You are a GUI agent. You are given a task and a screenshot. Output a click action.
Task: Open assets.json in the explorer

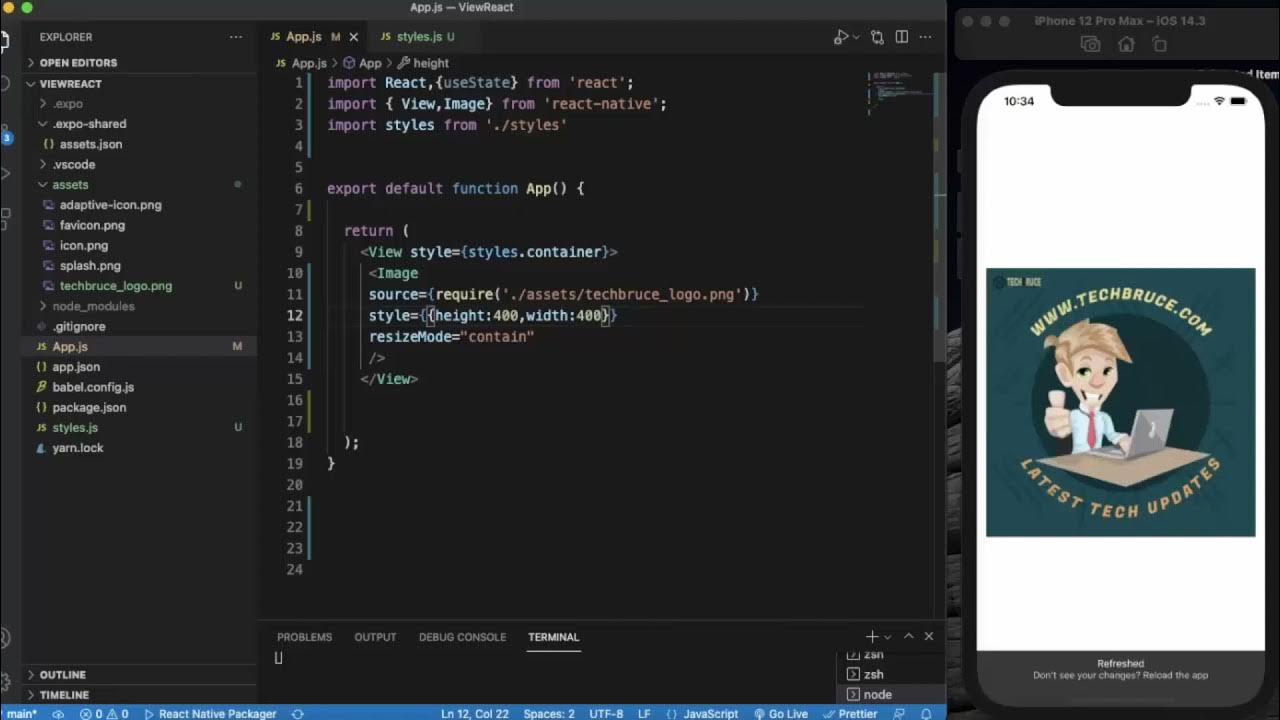point(138,144)
